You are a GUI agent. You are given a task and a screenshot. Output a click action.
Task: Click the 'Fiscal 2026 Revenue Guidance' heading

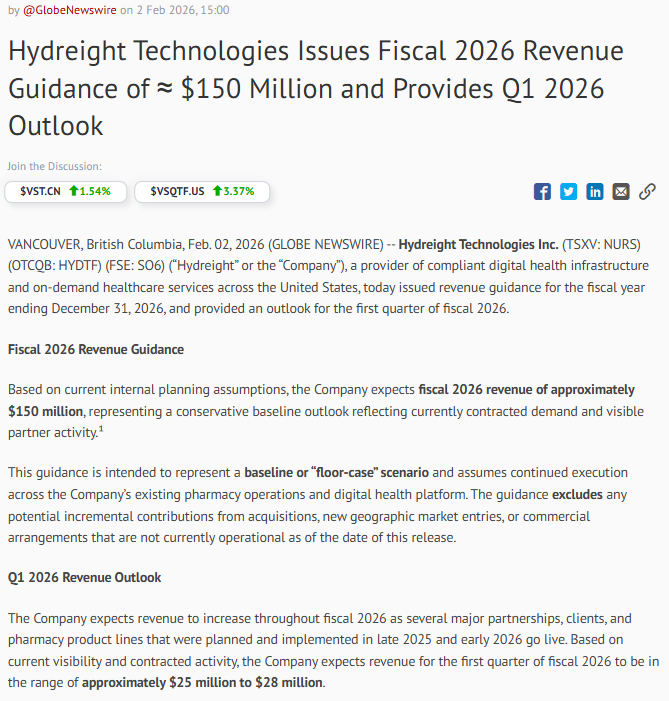click(x=96, y=349)
